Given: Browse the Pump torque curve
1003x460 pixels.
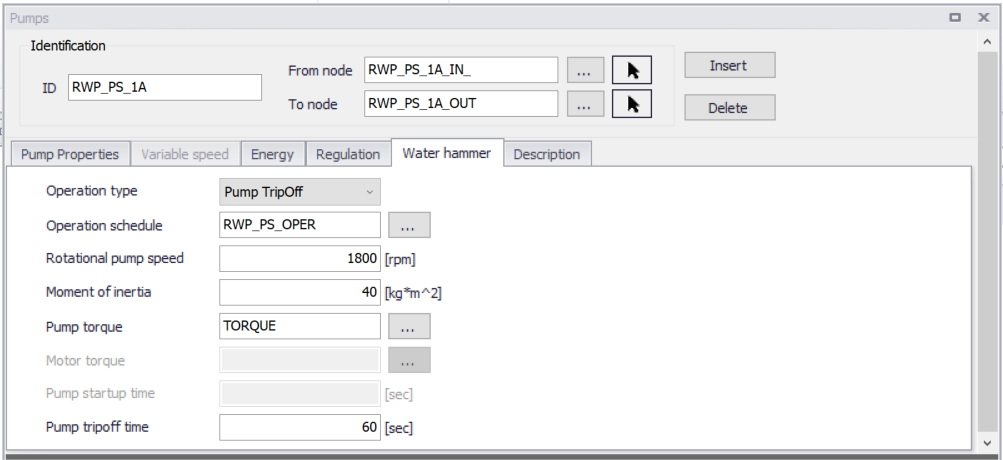Looking at the screenshot, I should point(409,326).
